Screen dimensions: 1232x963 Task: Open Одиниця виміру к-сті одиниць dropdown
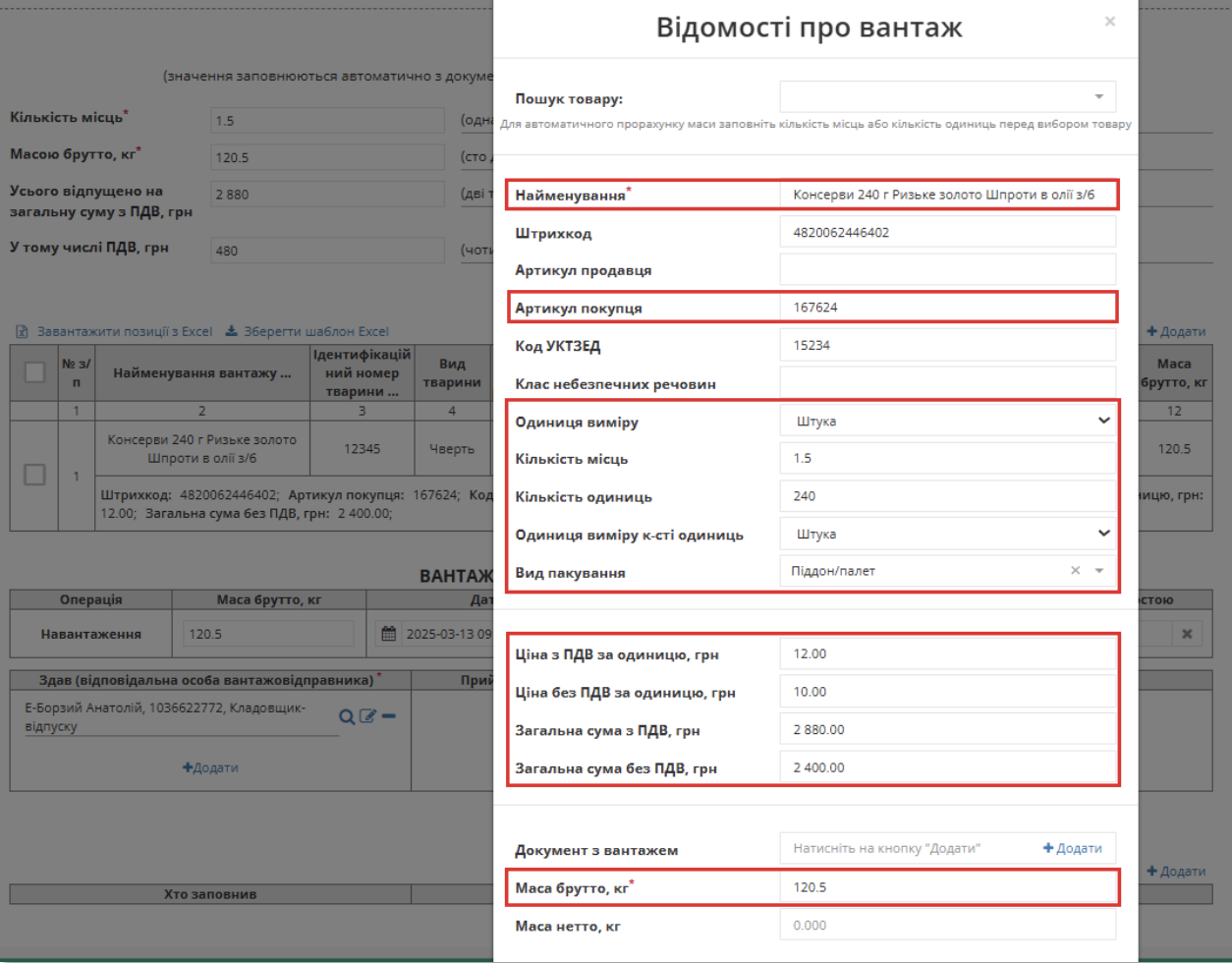948,534
